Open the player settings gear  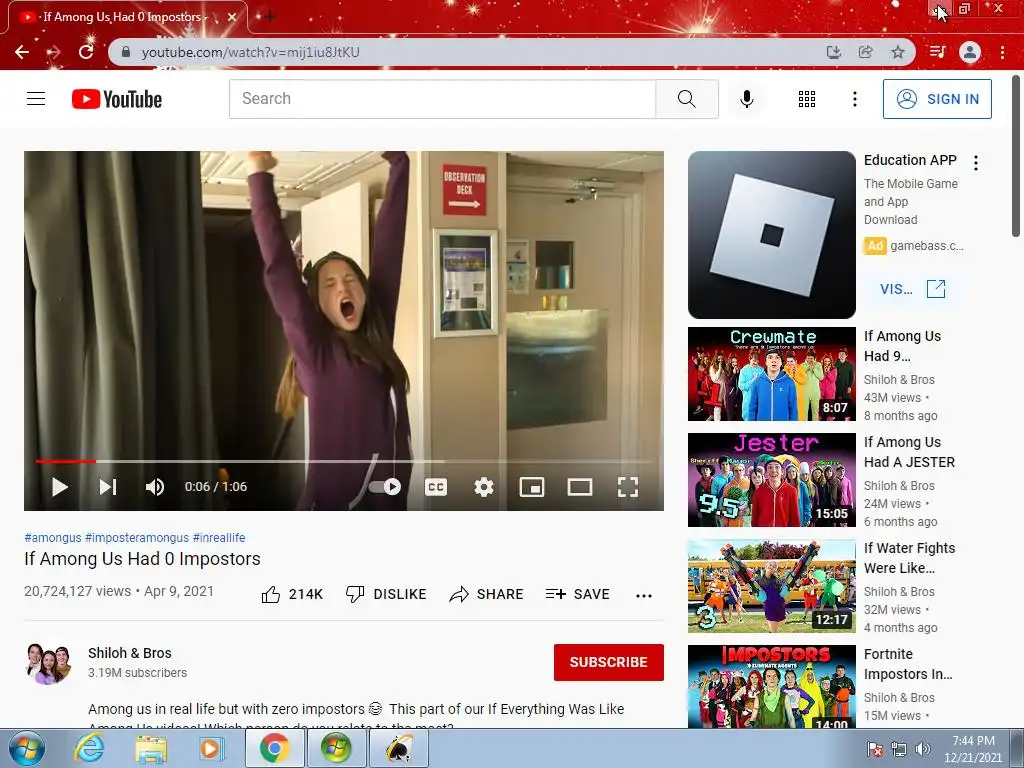(484, 487)
